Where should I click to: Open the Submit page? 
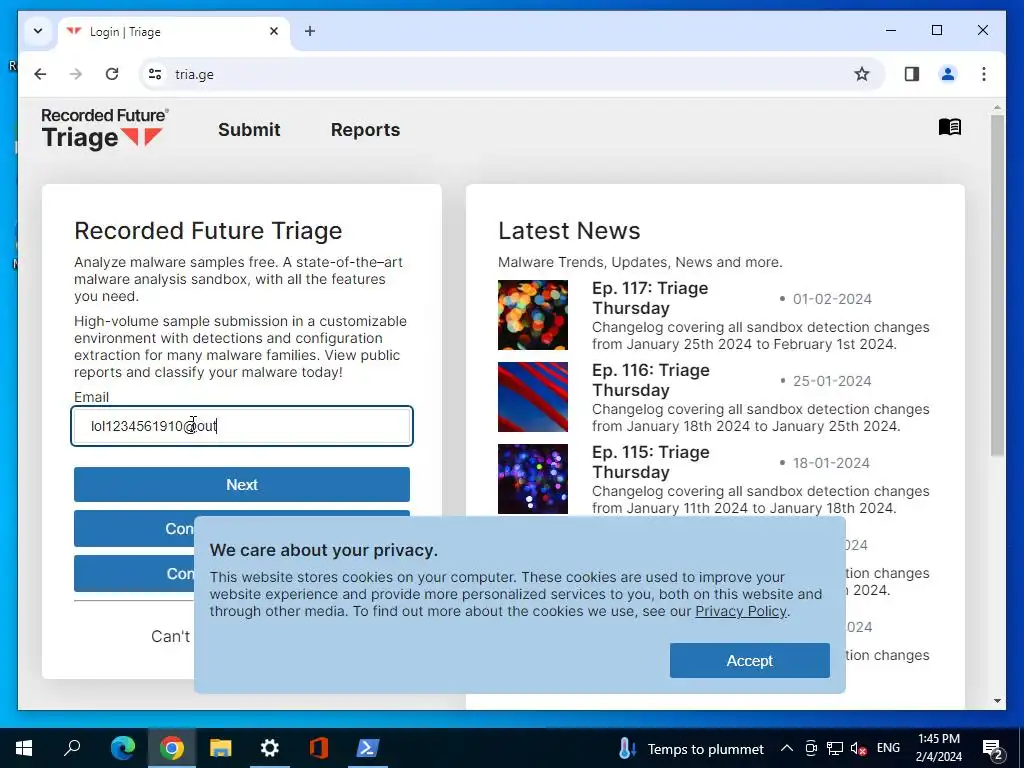[249, 129]
